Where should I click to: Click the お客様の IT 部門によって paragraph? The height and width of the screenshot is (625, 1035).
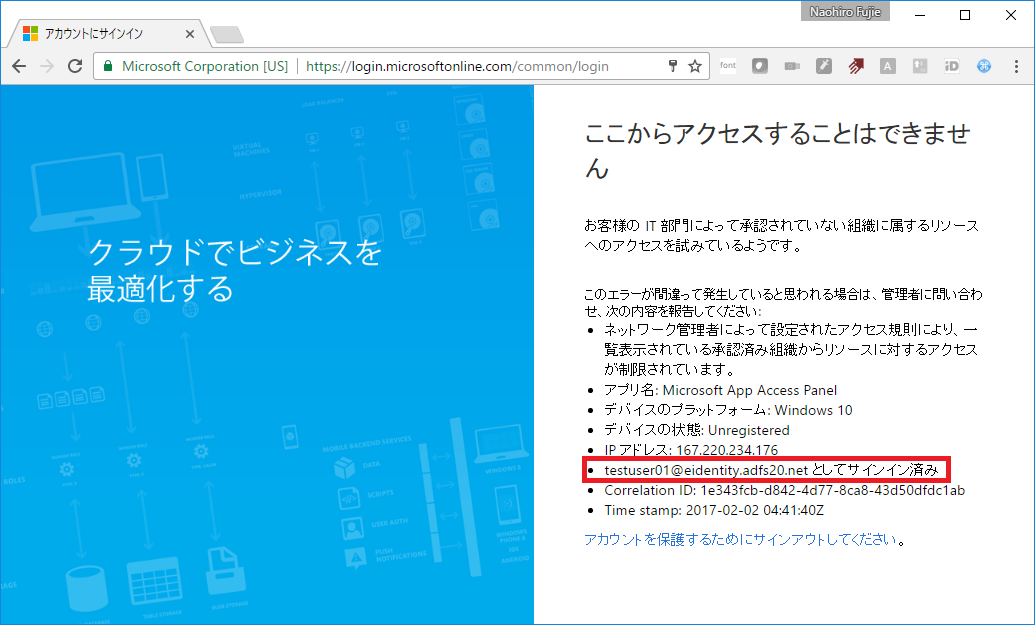pos(782,236)
